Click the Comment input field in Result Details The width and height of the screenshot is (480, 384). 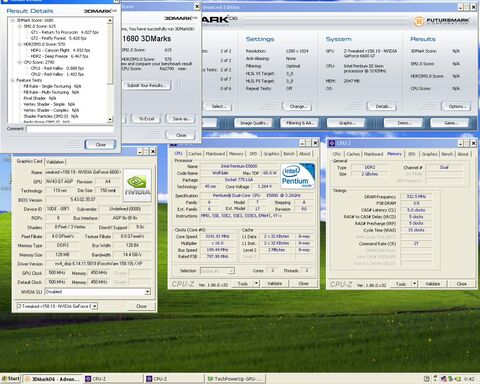tap(70, 129)
